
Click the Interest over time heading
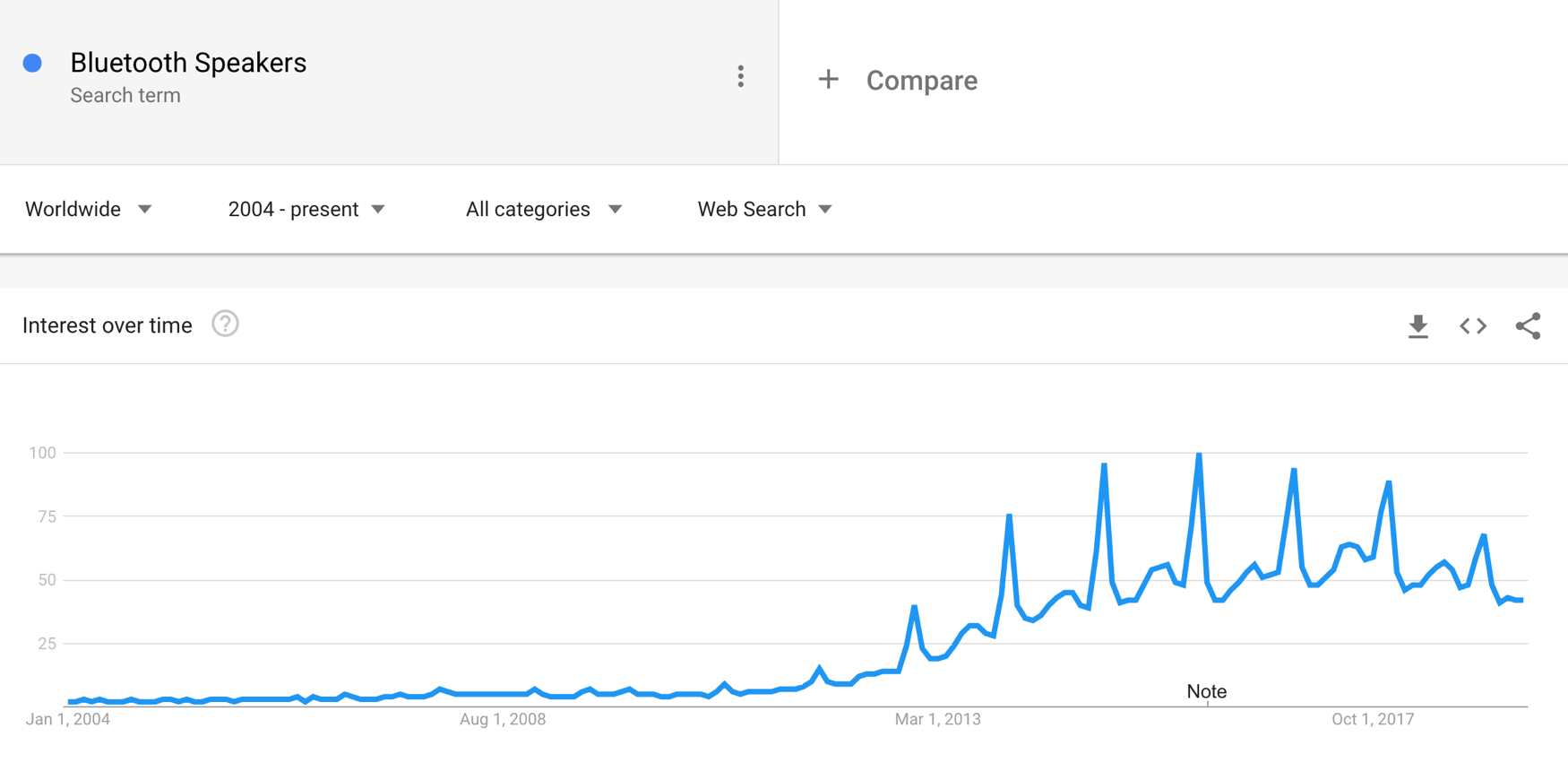click(x=108, y=325)
